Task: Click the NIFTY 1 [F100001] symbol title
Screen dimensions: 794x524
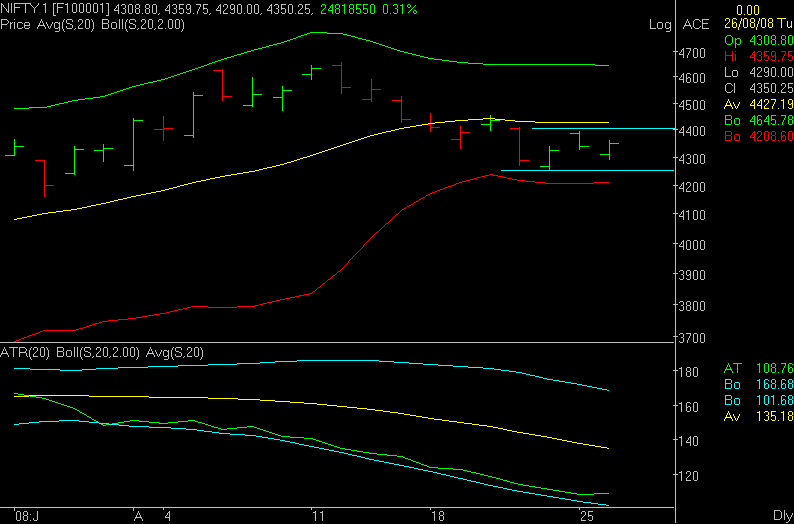Action: click(55, 10)
